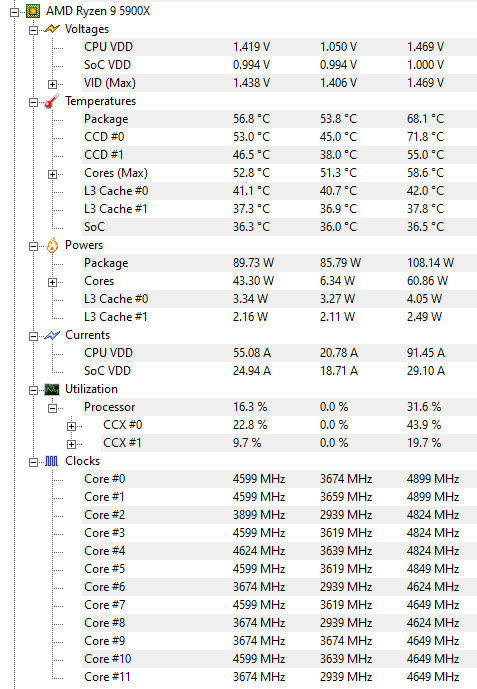The height and width of the screenshot is (689, 477).
Task: Expand the CCX #0 utilization node
Action: pyautogui.click(x=72, y=426)
